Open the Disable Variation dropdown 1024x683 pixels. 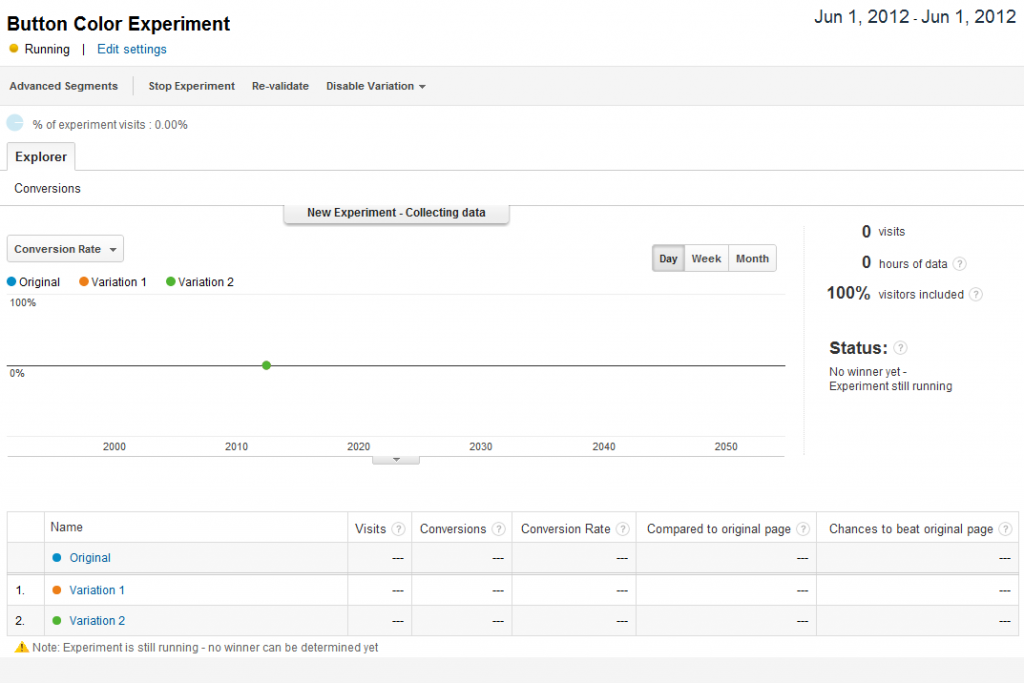(376, 86)
